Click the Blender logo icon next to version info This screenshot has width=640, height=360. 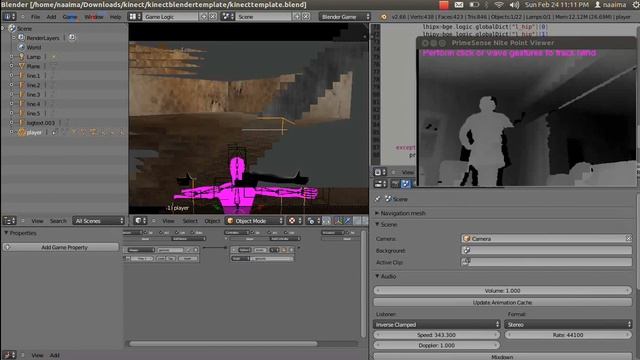384,17
